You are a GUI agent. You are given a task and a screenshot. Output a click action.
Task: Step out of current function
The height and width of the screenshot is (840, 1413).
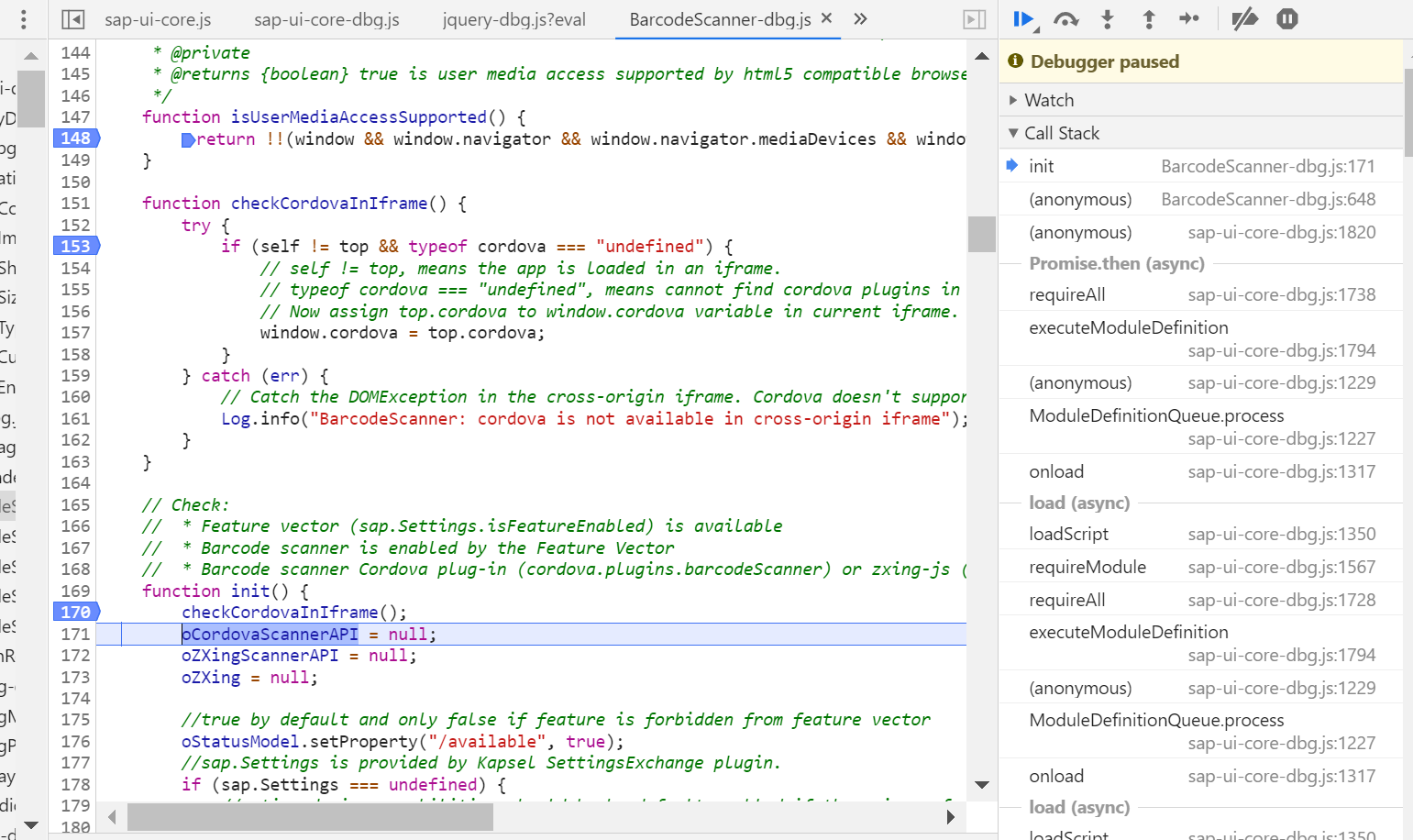coord(1149,19)
